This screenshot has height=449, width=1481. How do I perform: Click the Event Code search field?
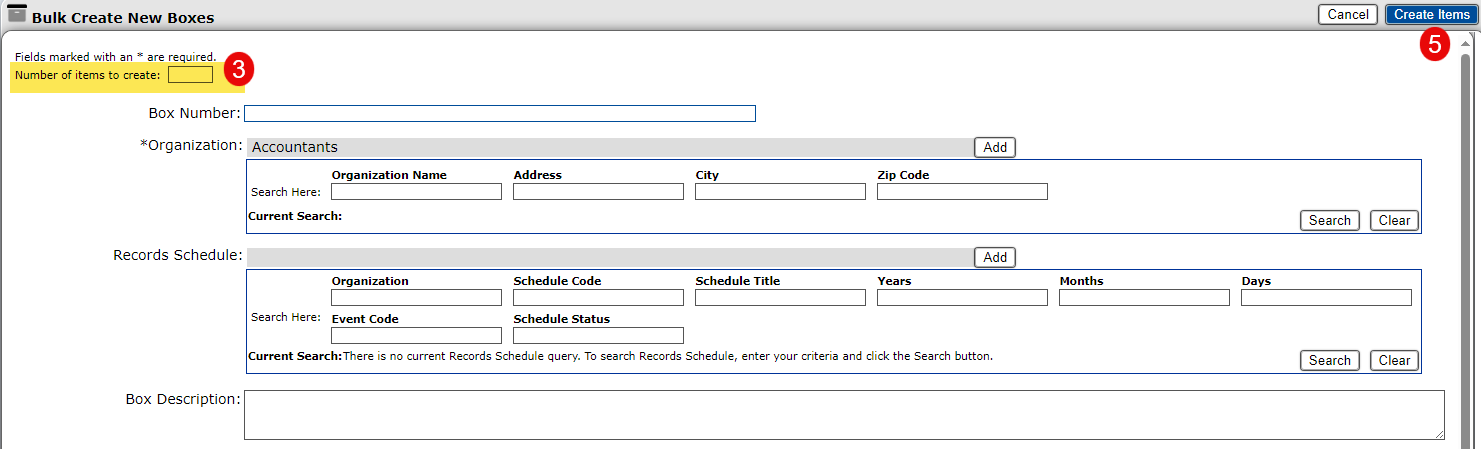click(416, 336)
